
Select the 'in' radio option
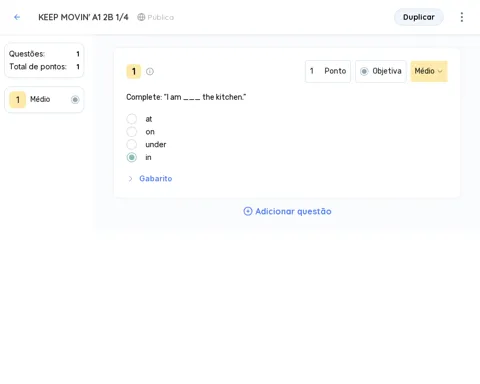coord(132,157)
